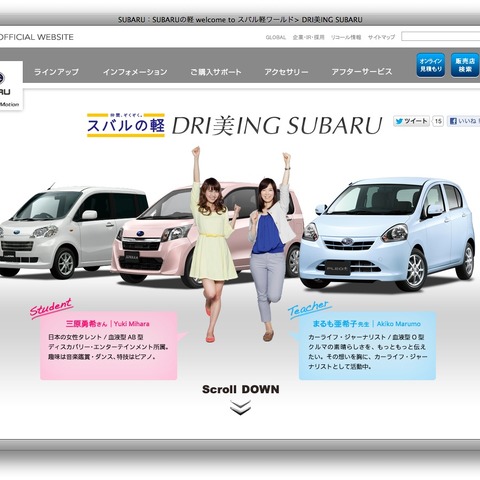Click the 販売店検索 button
This screenshot has height=480, width=480.
(465, 65)
